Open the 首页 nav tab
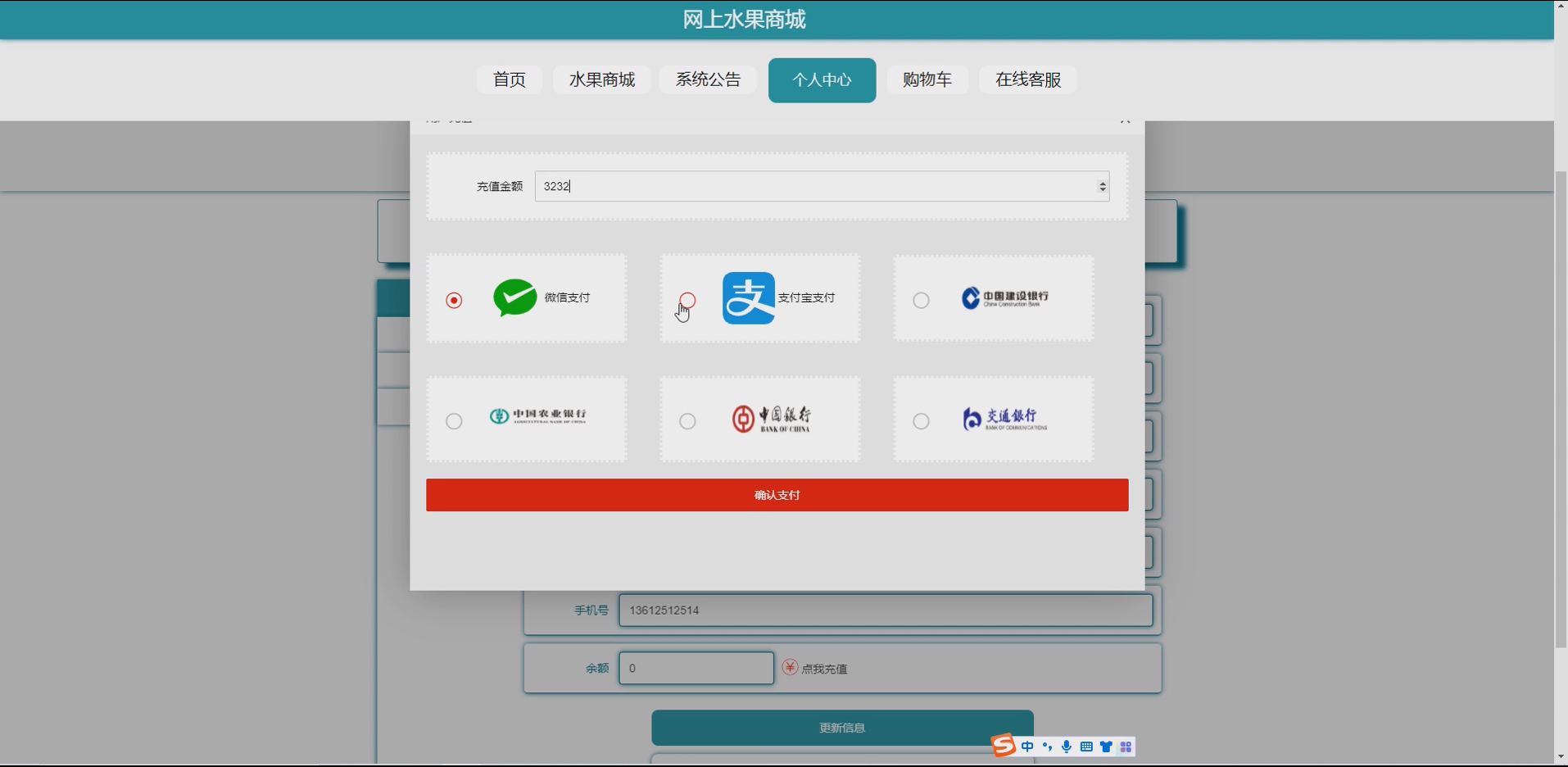Image resolution: width=1568 pixels, height=767 pixels. pyautogui.click(x=509, y=79)
